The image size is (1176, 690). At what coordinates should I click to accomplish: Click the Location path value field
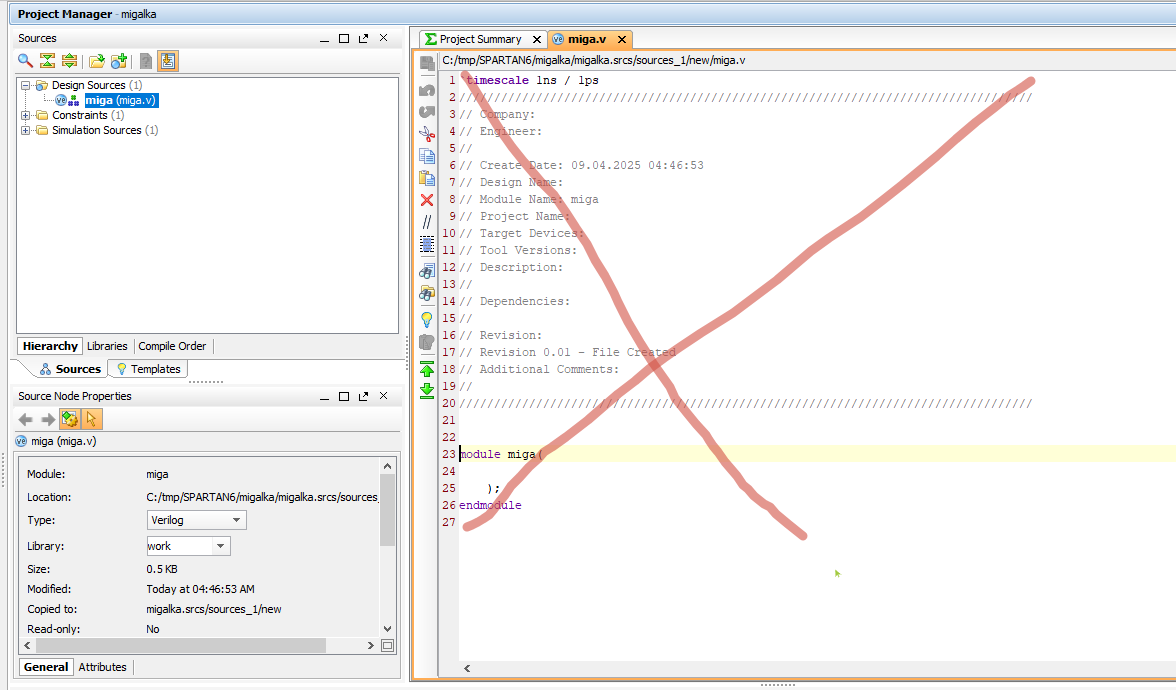262,497
